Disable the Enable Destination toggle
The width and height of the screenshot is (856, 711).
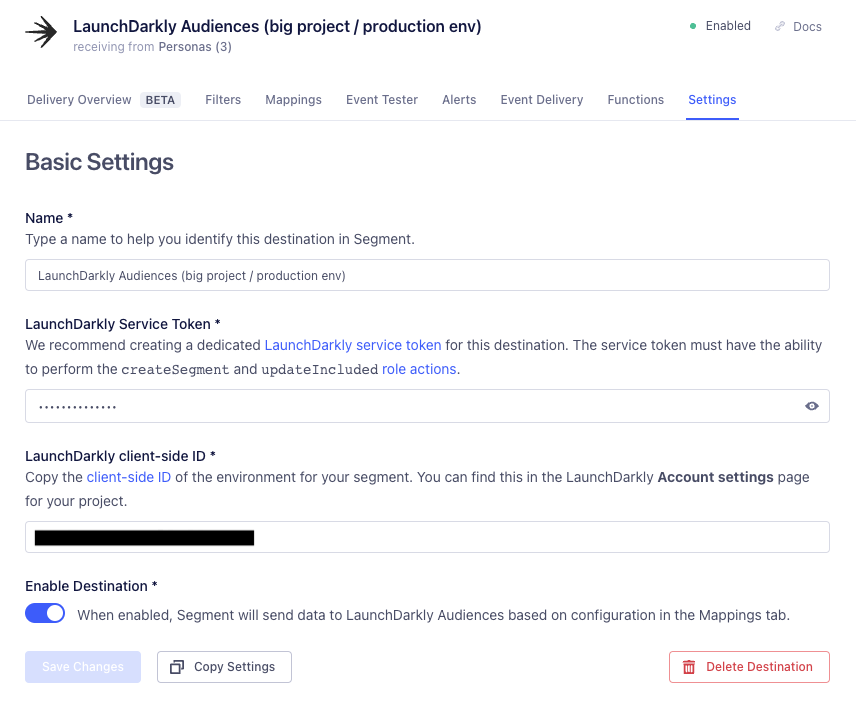pos(45,612)
